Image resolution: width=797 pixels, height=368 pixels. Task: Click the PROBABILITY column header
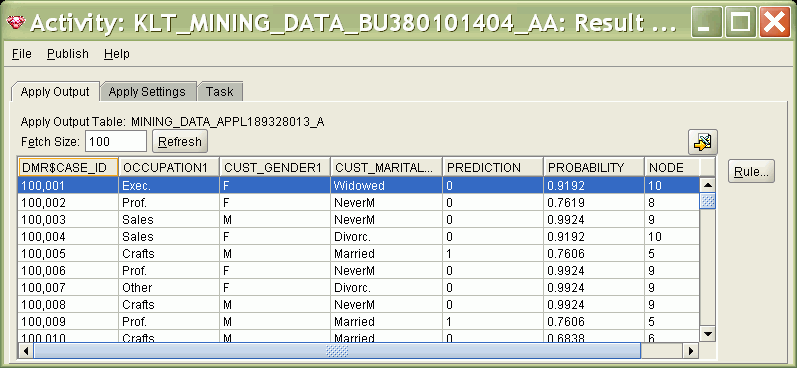[594, 167]
